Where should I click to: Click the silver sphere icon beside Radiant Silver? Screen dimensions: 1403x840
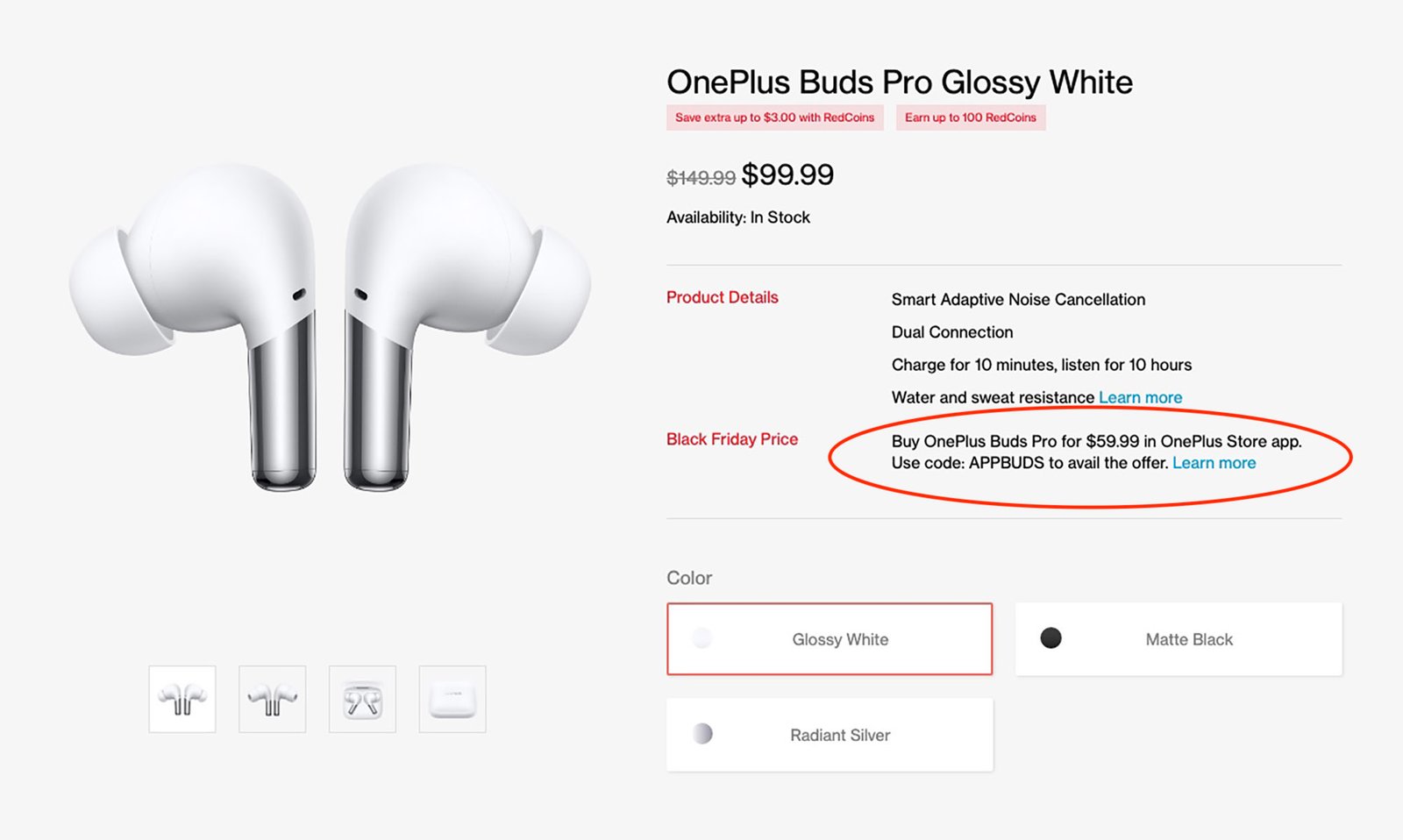tap(701, 735)
